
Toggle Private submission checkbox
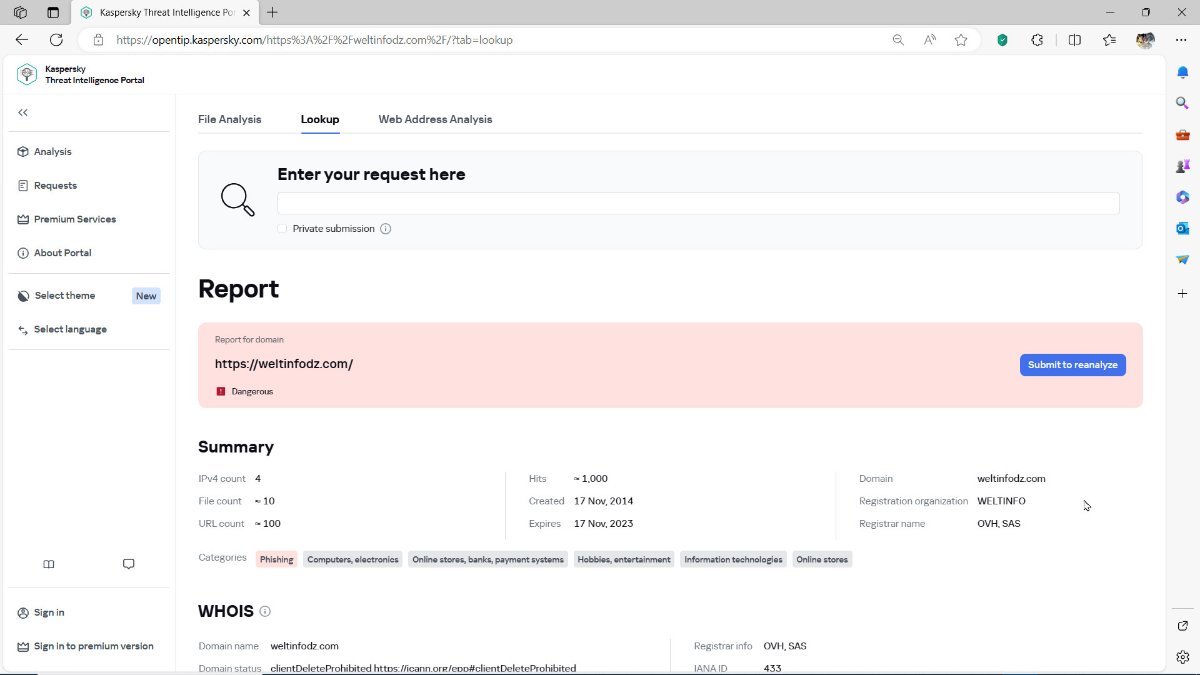tap(282, 229)
